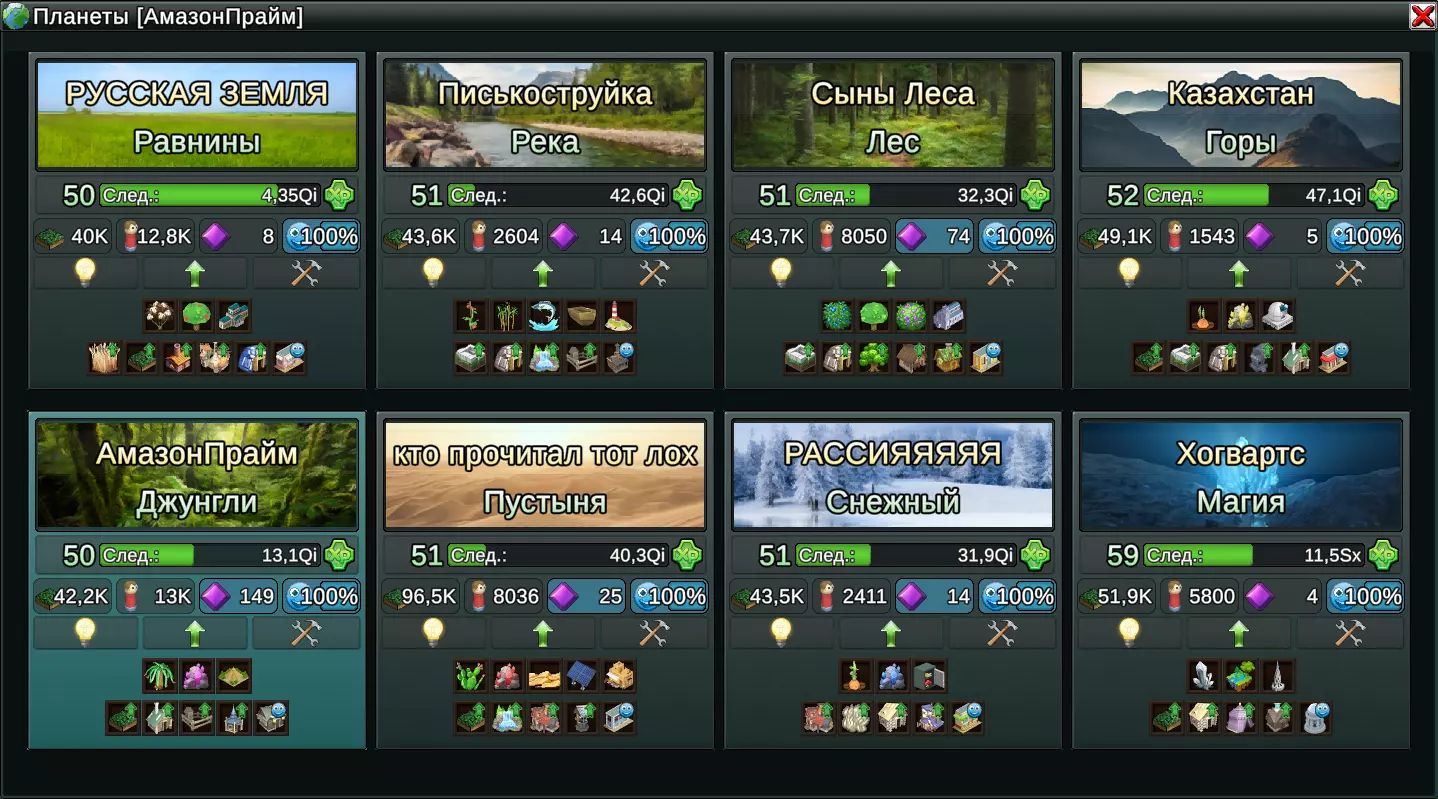Screen dimensions: 1438x799
Task: Click the solar panel icon on Пустыня planet
Action: [x=582, y=676]
